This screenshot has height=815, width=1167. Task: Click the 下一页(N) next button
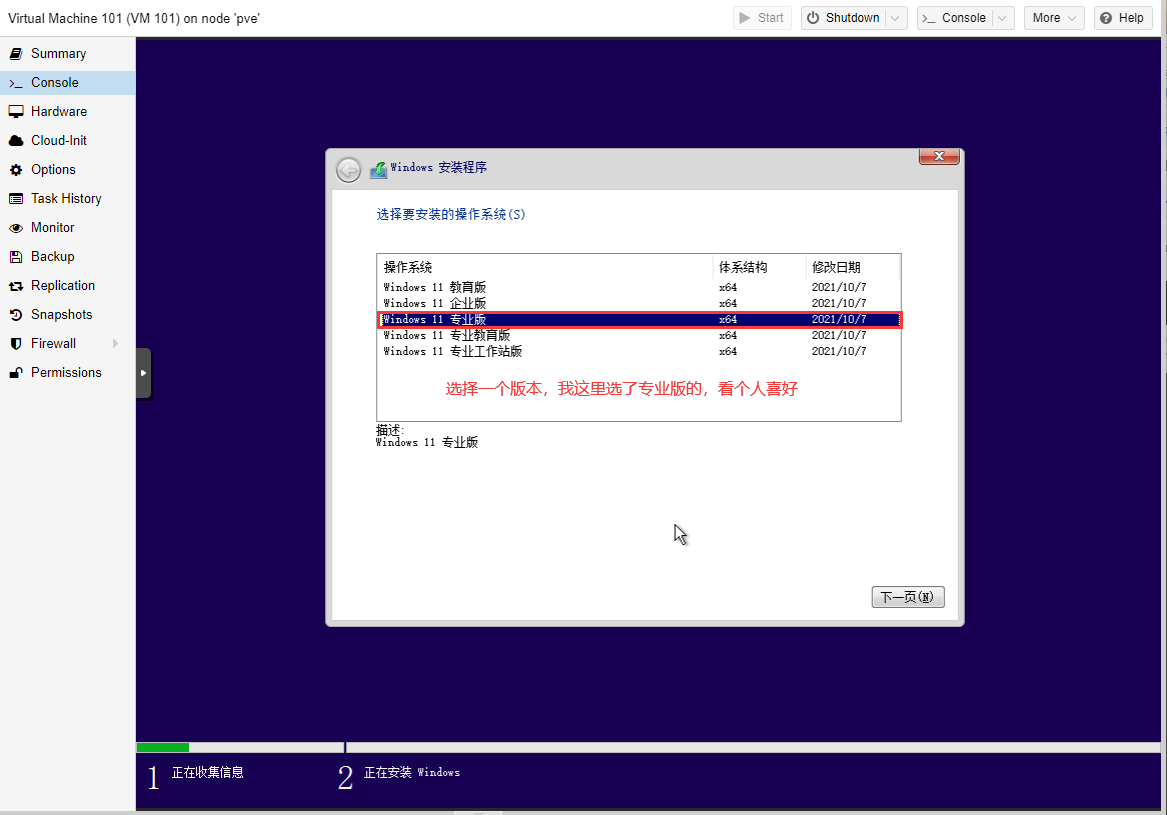908,597
